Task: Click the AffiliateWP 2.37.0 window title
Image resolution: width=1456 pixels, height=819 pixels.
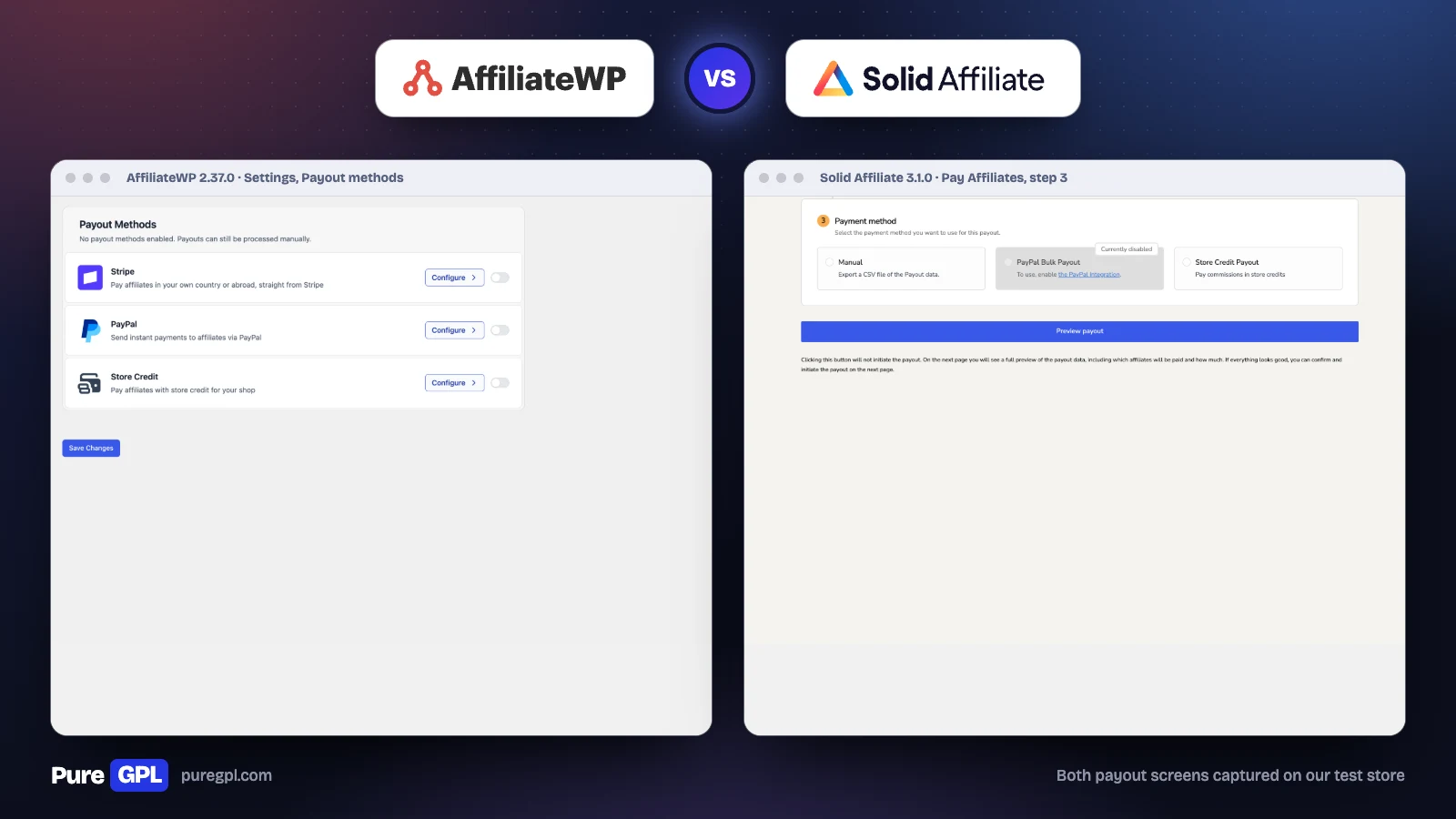Action: [x=265, y=177]
